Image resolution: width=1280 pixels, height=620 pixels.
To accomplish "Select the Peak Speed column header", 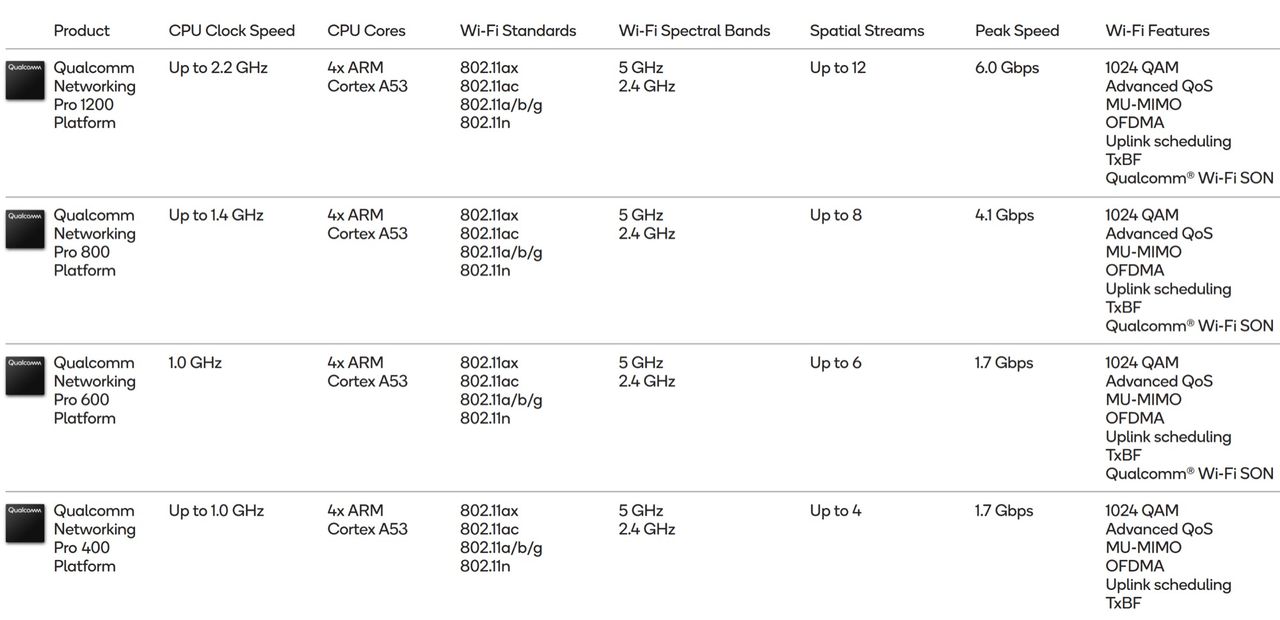I will (1017, 31).
